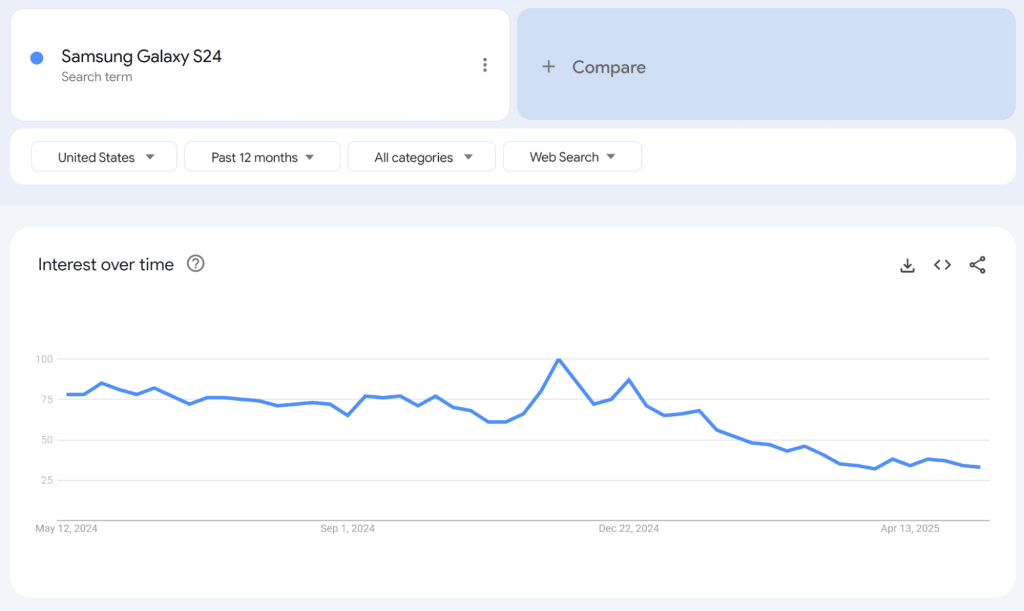Open the three-dot menu for Samsung Galaxy S24
This screenshot has height=611, width=1024.
pos(485,65)
